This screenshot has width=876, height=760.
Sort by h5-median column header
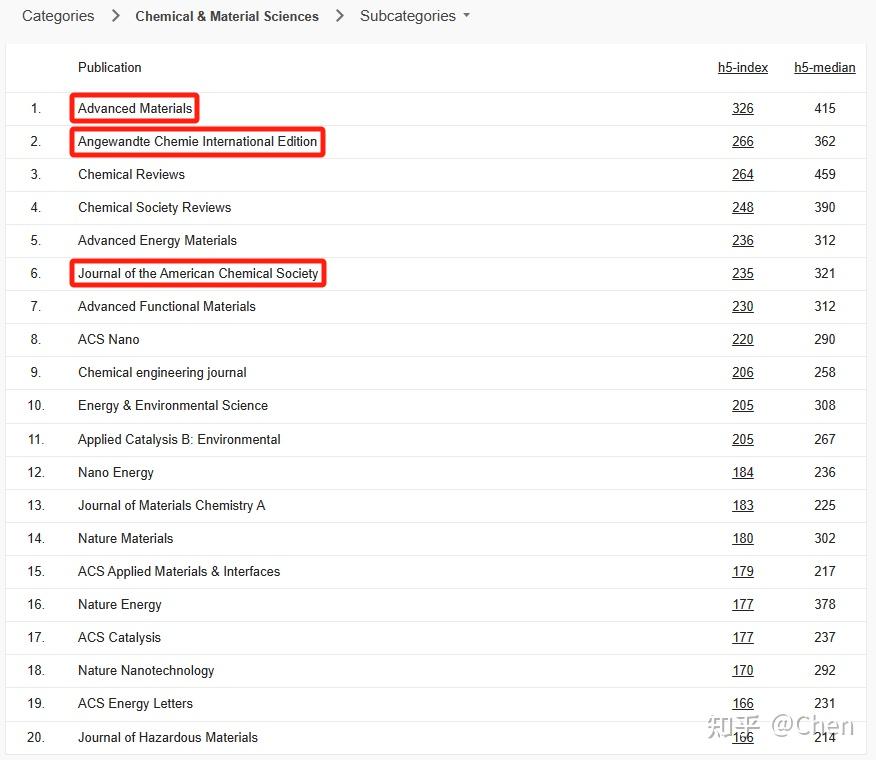point(825,68)
